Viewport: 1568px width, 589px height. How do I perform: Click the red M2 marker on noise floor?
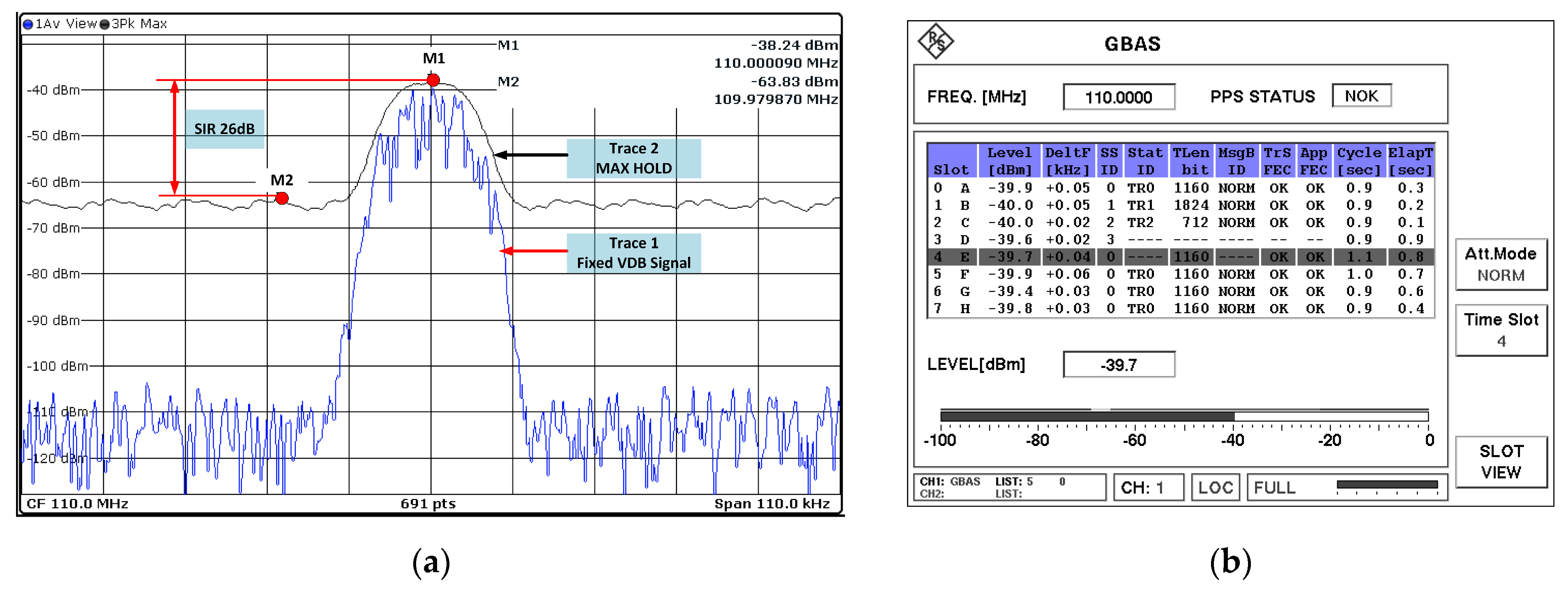click(x=282, y=198)
